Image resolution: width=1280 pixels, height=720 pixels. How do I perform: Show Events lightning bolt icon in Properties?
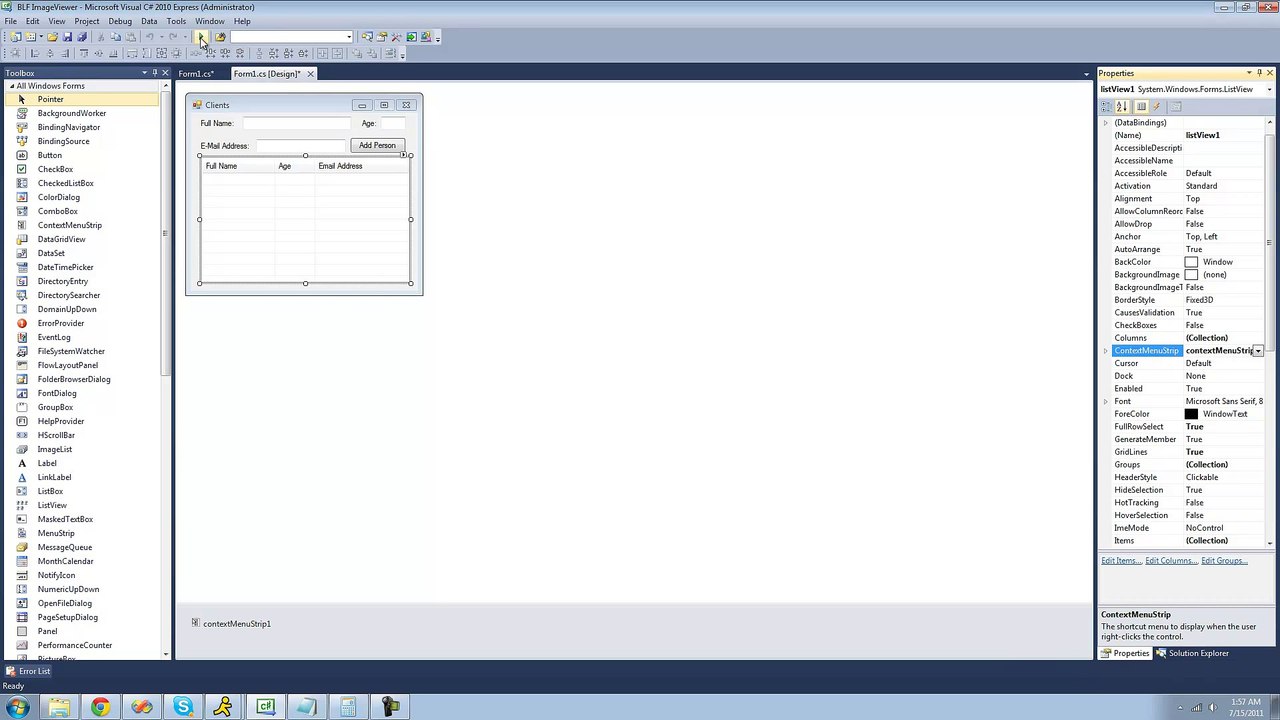(1157, 107)
